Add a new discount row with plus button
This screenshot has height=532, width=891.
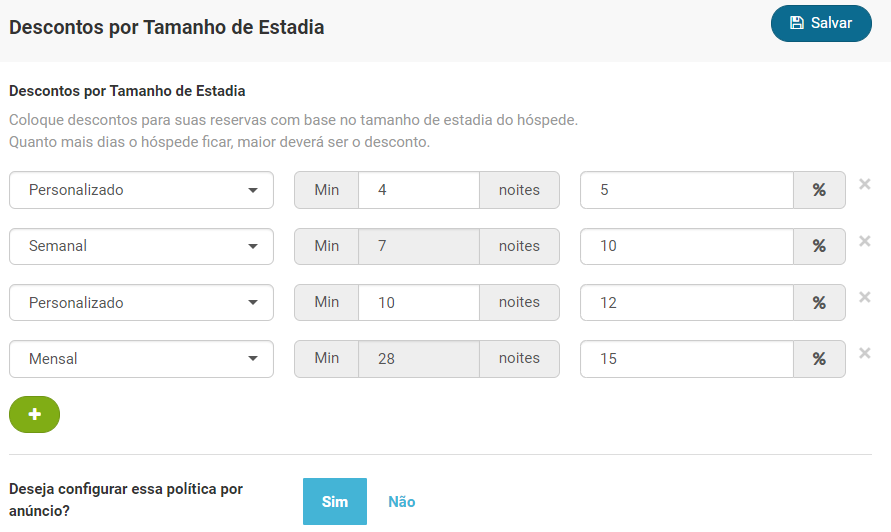[x=35, y=414]
